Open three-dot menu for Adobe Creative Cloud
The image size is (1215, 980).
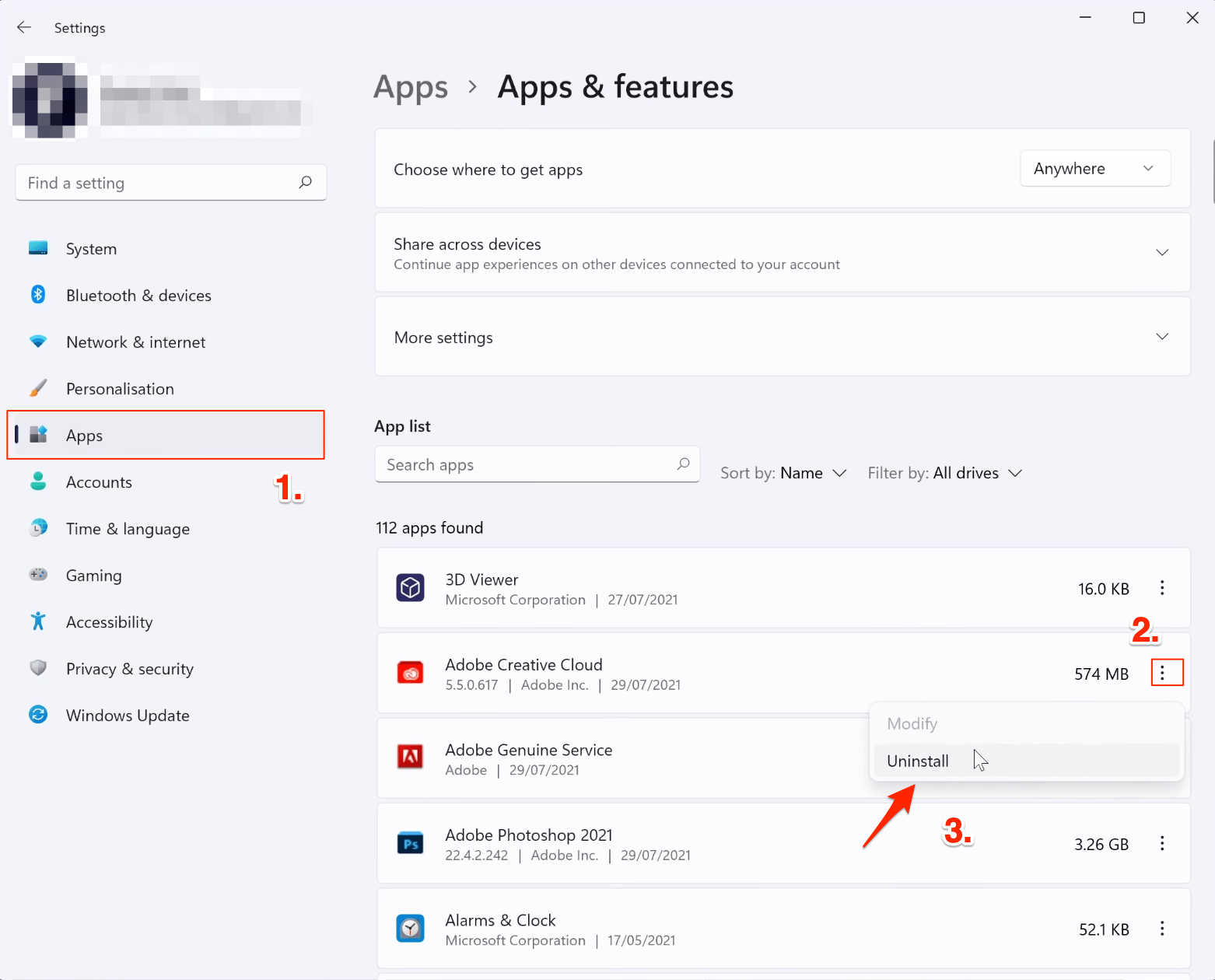pos(1162,673)
